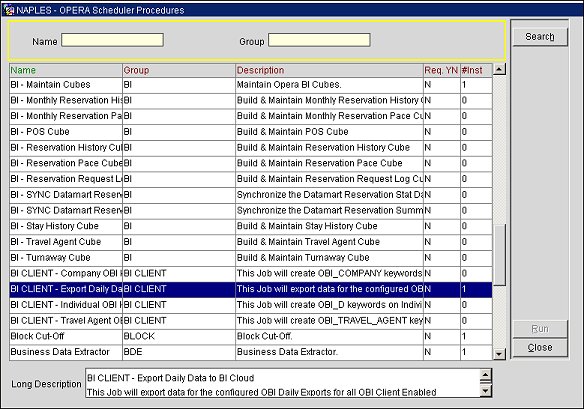The image size is (584, 409).
Task: Click the BLOCK group cell
Action: tap(179, 336)
